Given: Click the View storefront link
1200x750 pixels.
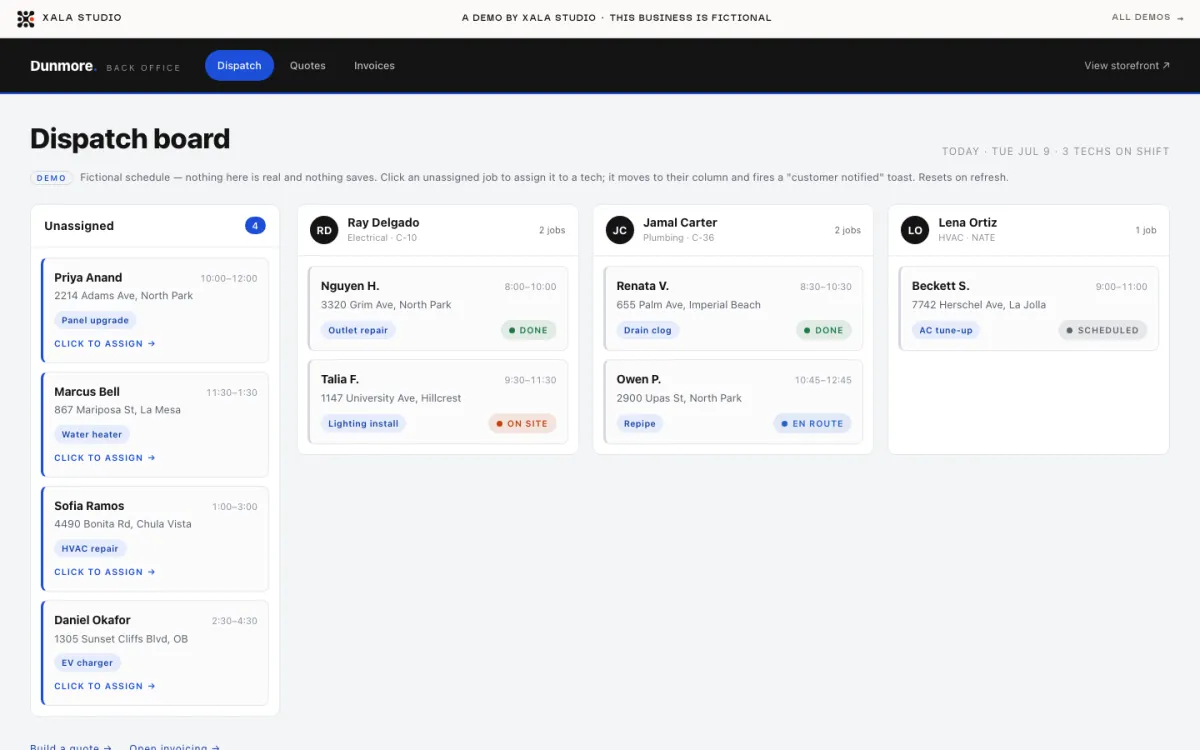Looking at the screenshot, I should (x=1127, y=66).
